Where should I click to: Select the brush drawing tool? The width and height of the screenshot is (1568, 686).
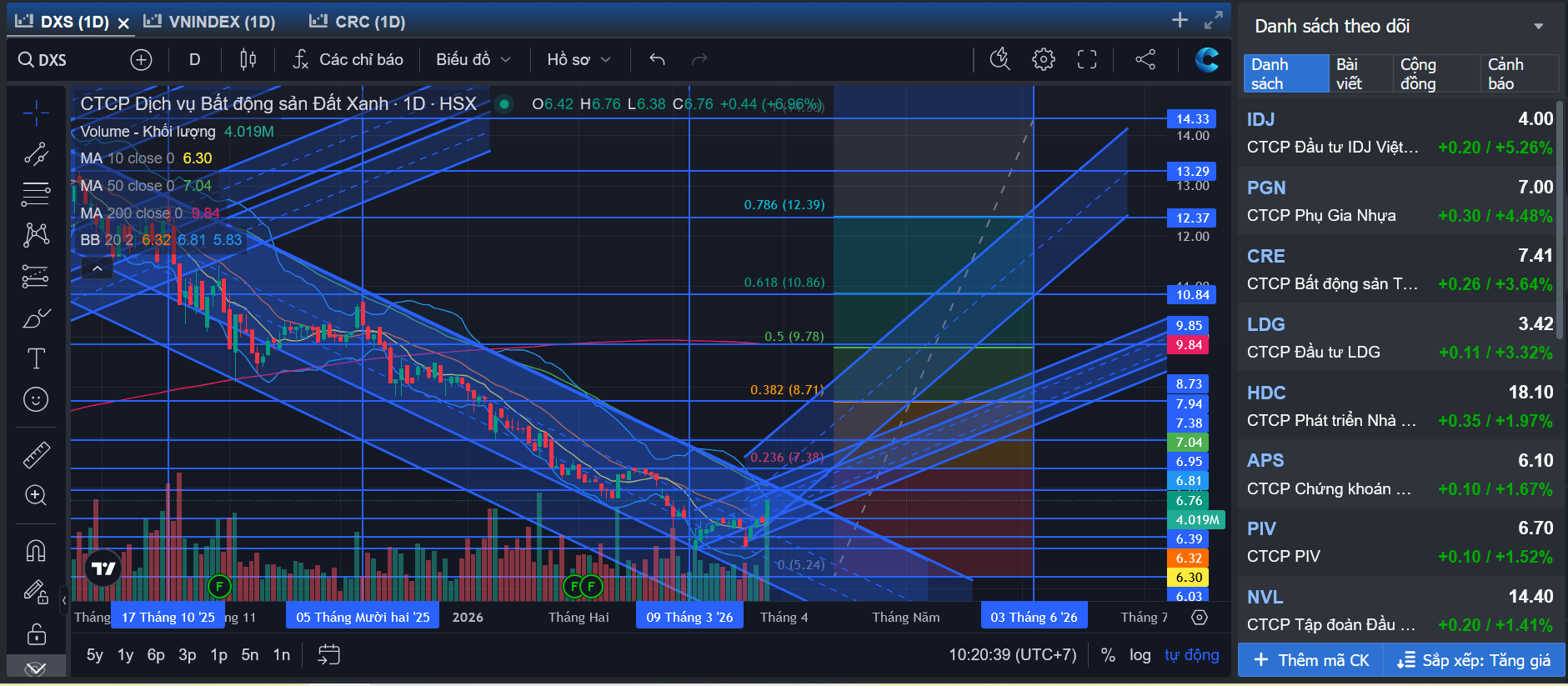click(36, 318)
